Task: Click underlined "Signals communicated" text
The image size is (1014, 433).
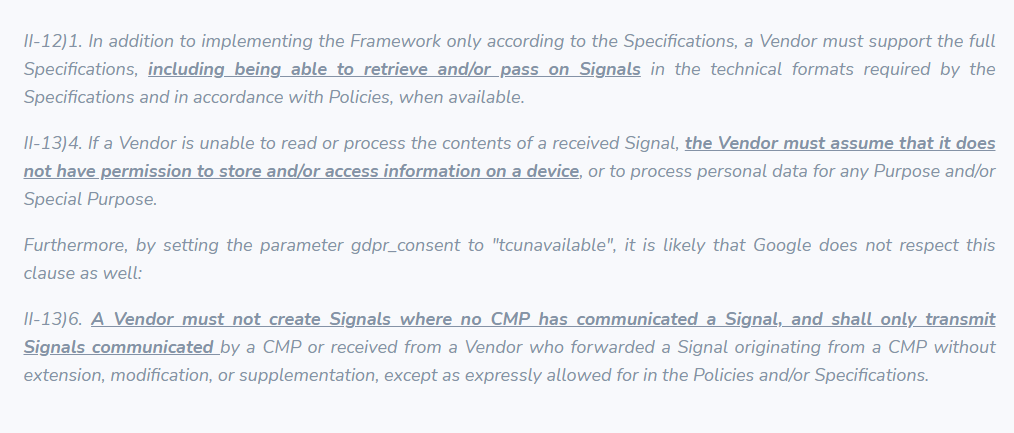Action: click(x=119, y=347)
